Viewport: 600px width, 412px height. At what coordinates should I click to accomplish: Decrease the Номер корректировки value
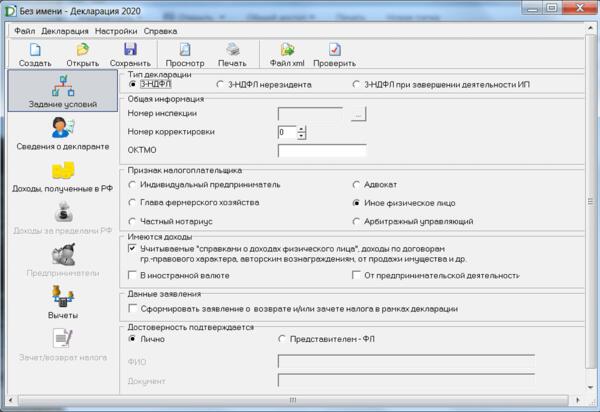pos(302,136)
